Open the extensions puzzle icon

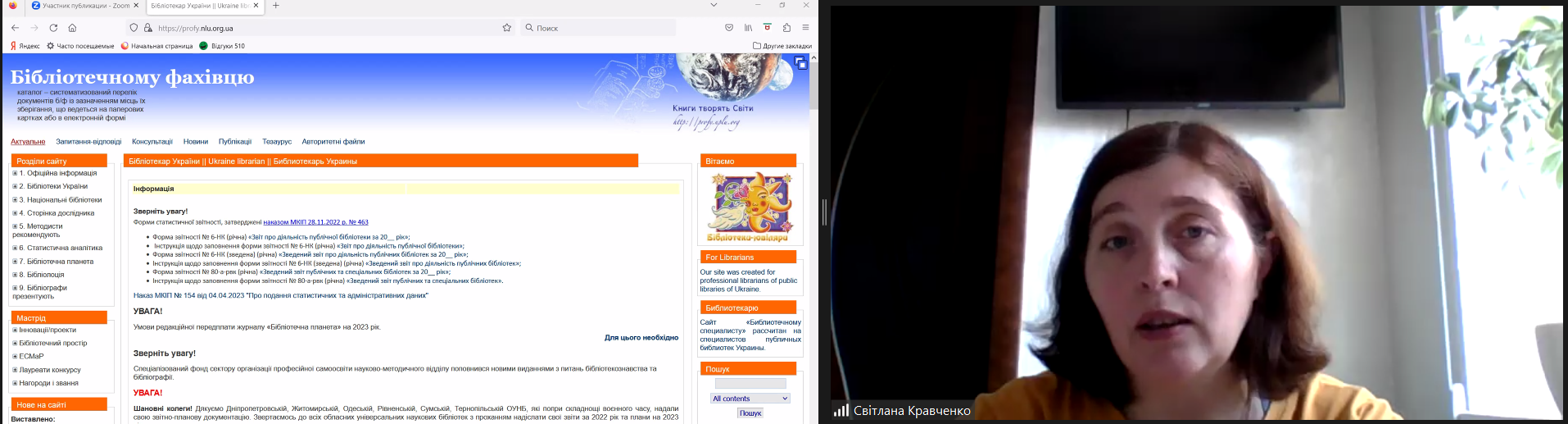pyautogui.click(x=786, y=28)
